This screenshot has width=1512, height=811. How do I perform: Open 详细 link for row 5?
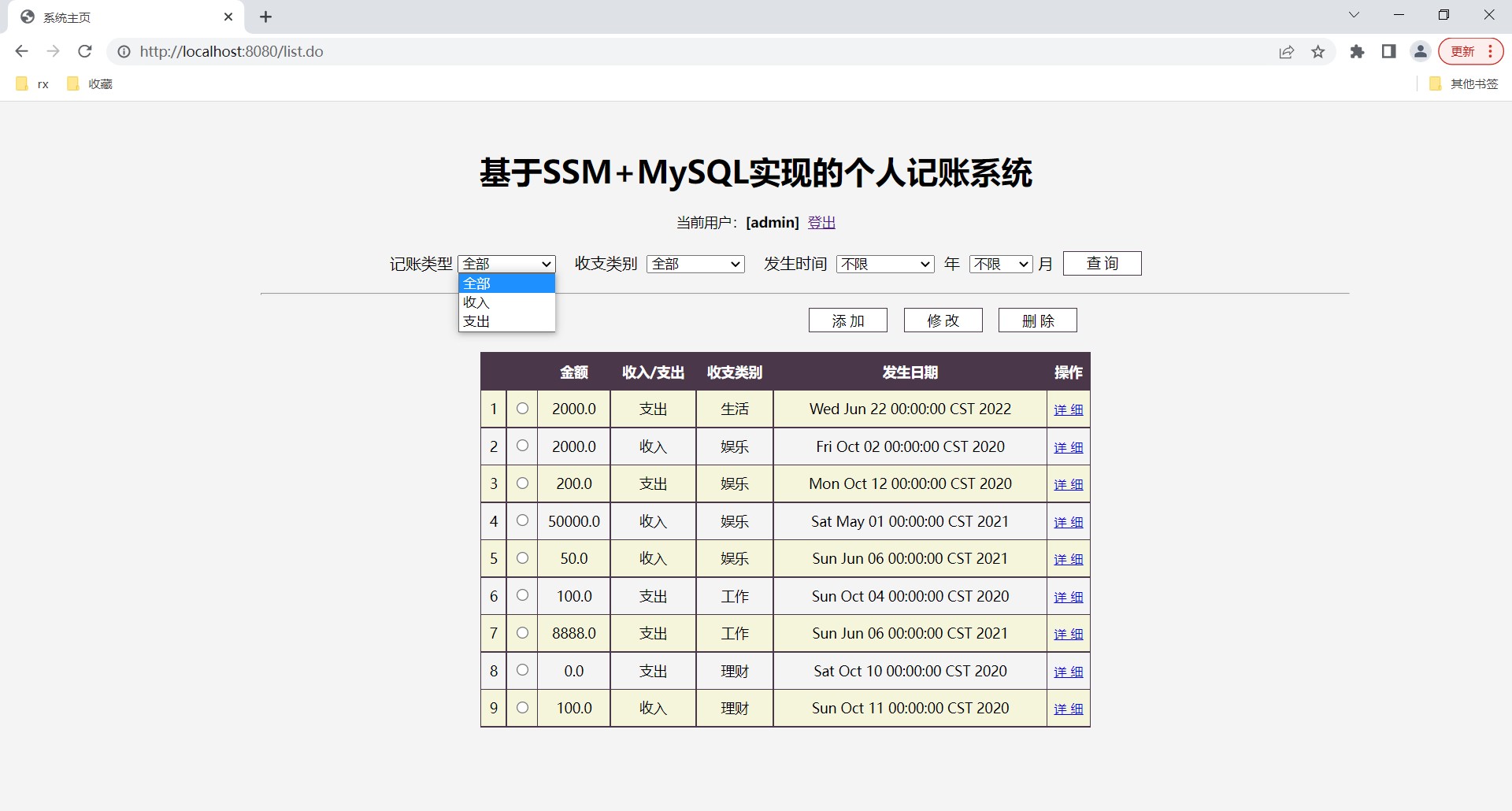click(1069, 559)
